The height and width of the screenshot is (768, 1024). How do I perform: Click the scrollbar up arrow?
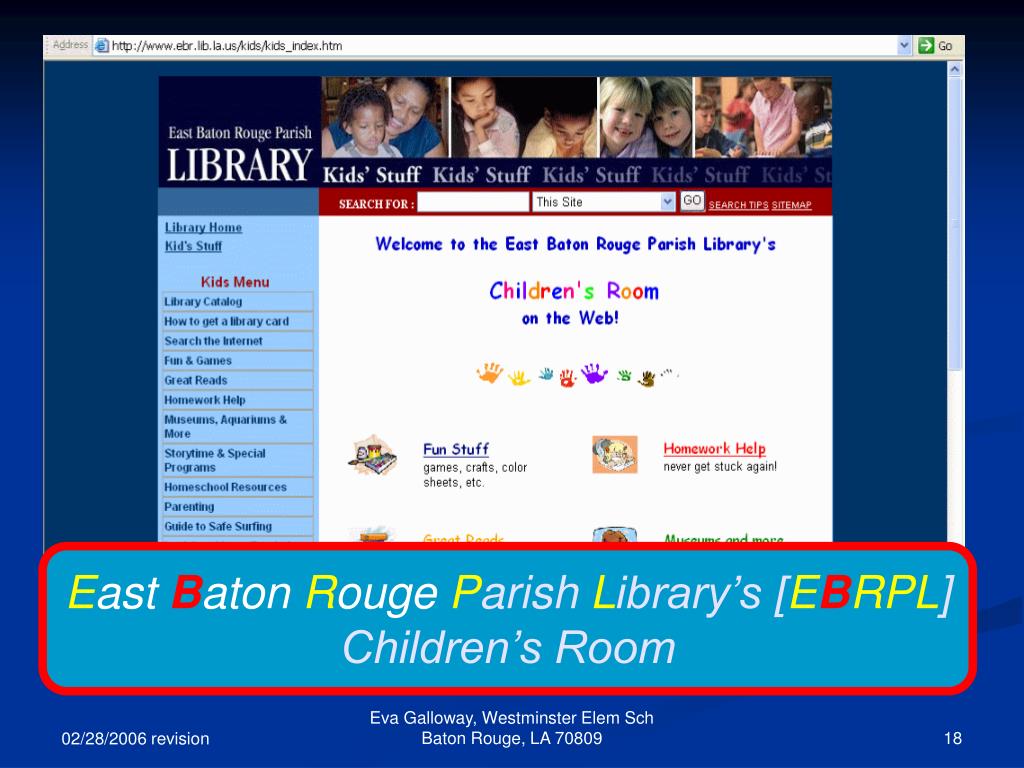[x=955, y=69]
